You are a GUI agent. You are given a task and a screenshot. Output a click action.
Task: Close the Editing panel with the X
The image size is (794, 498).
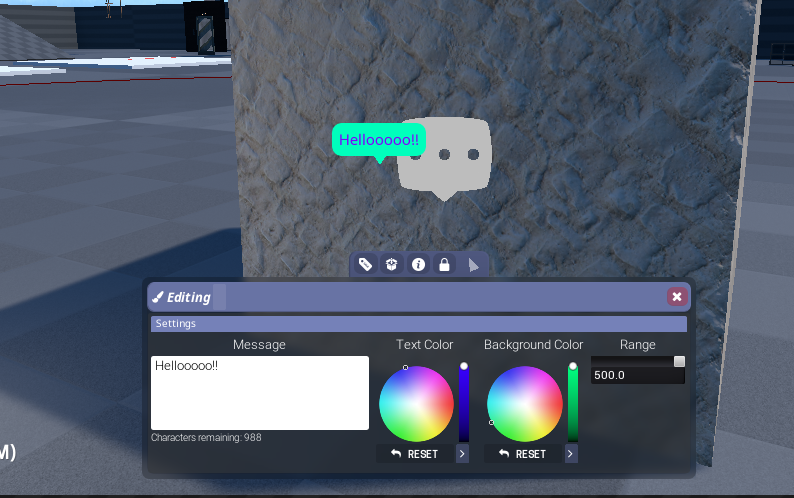coord(677,297)
